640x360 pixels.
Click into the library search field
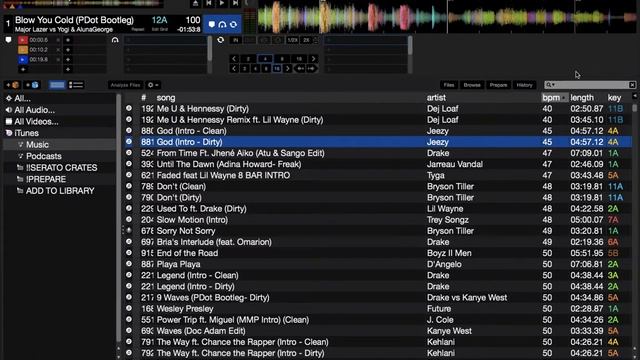click(591, 85)
